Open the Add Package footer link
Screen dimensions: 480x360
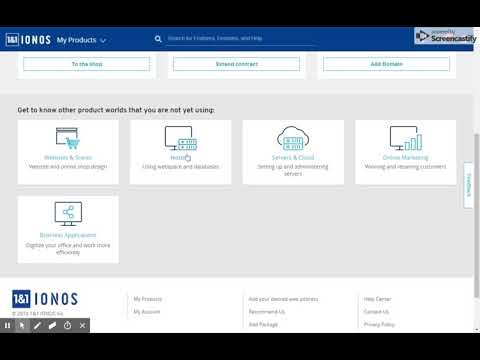263,324
